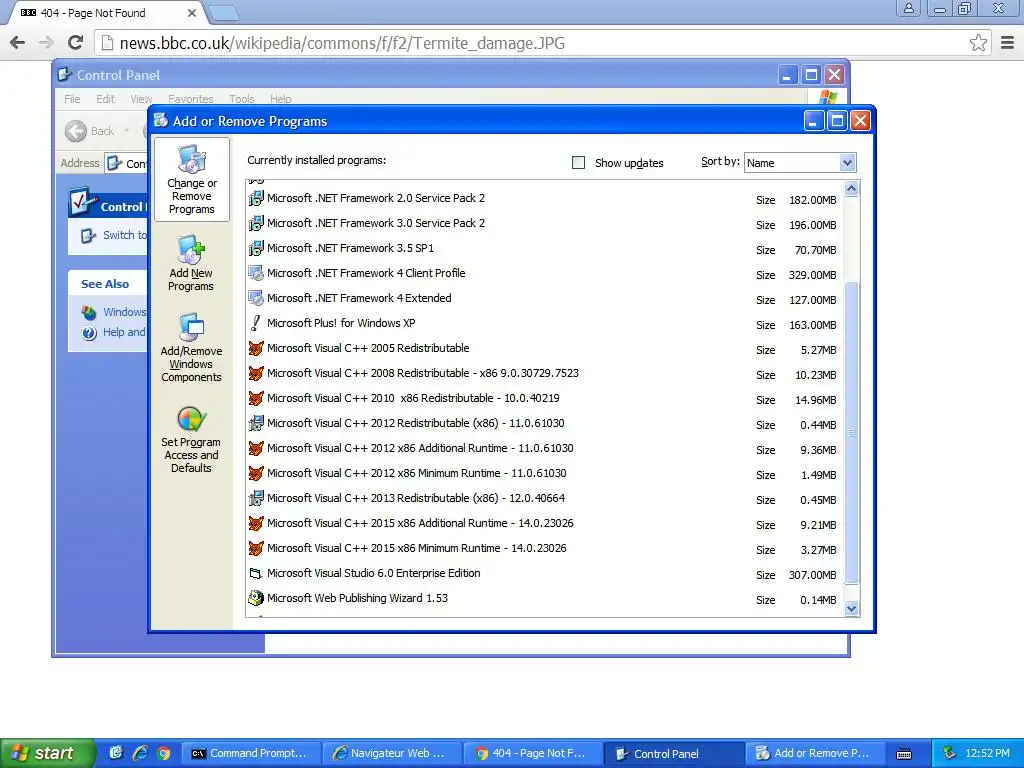Click Web Publishing Wizard 1.53 icon
1024x768 pixels.
(256, 598)
